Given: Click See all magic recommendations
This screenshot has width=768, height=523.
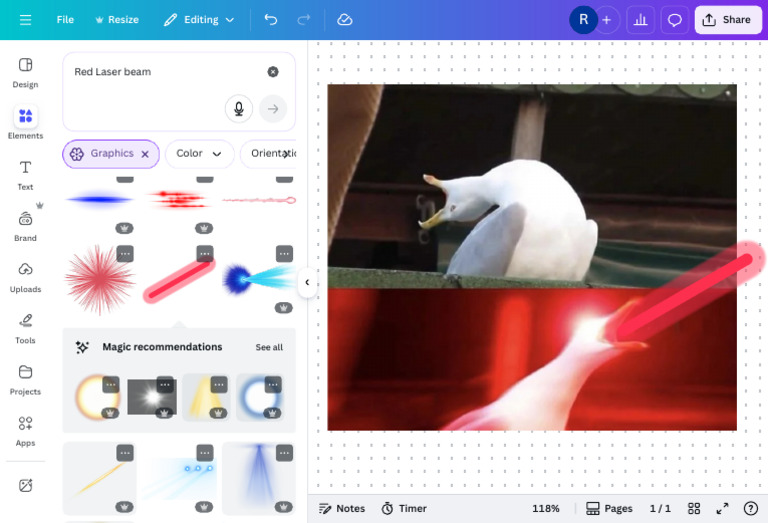Looking at the screenshot, I should click(269, 347).
